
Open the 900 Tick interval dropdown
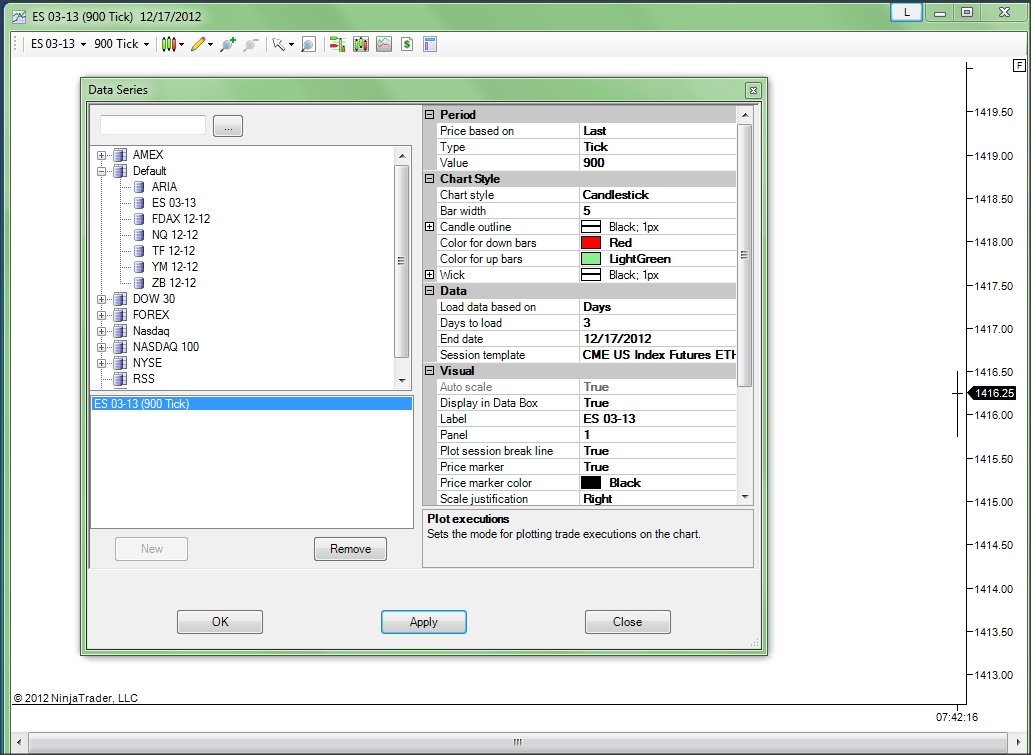[x=122, y=44]
